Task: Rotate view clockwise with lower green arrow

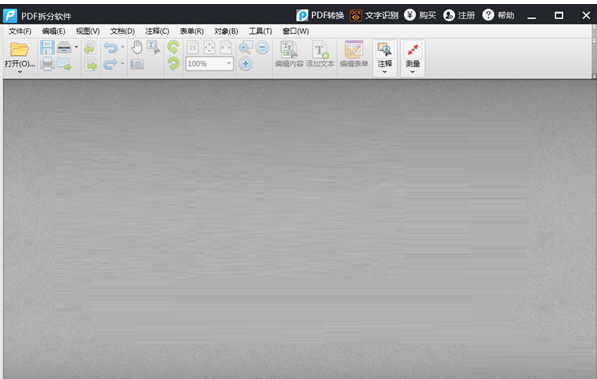Action: pos(174,64)
